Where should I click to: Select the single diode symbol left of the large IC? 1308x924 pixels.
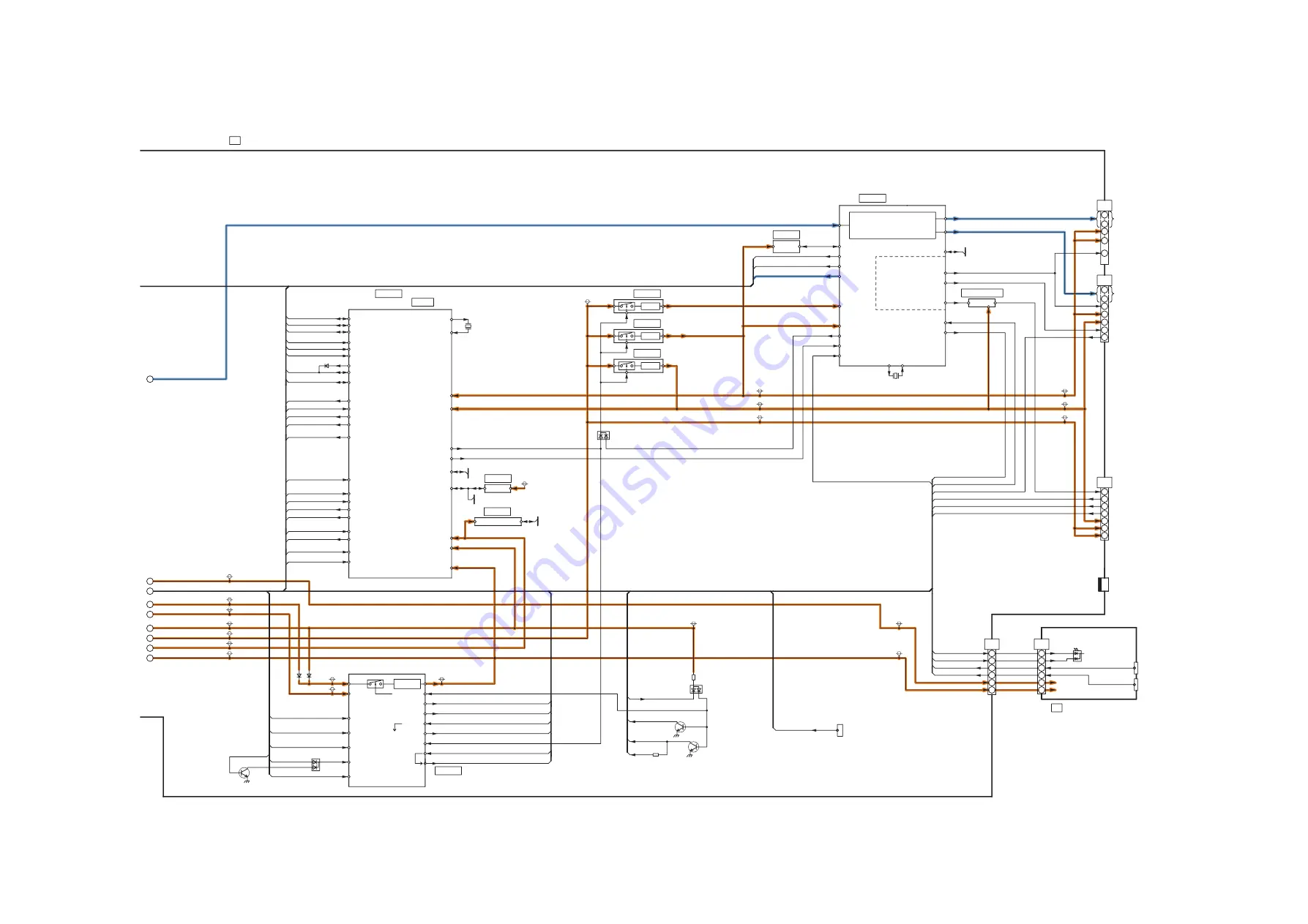tap(326, 366)
